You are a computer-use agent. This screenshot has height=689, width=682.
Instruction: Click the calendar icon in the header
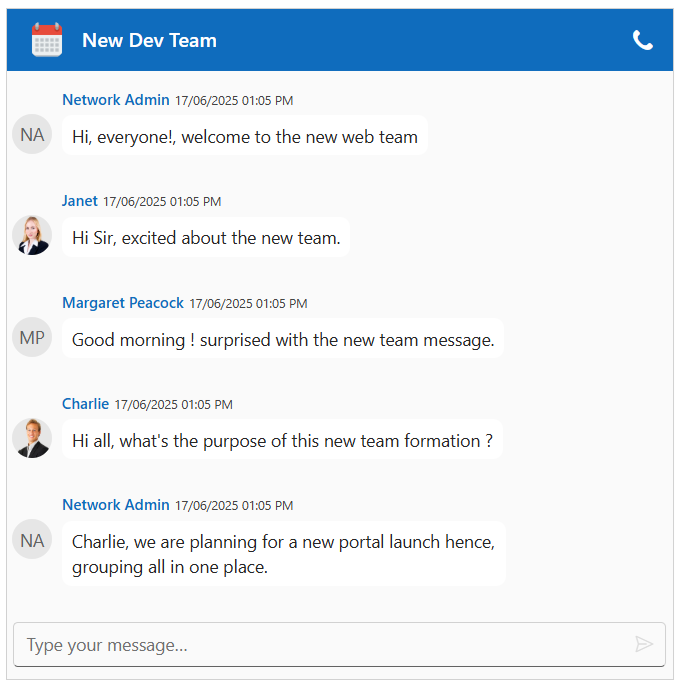[x=47, y=40]
